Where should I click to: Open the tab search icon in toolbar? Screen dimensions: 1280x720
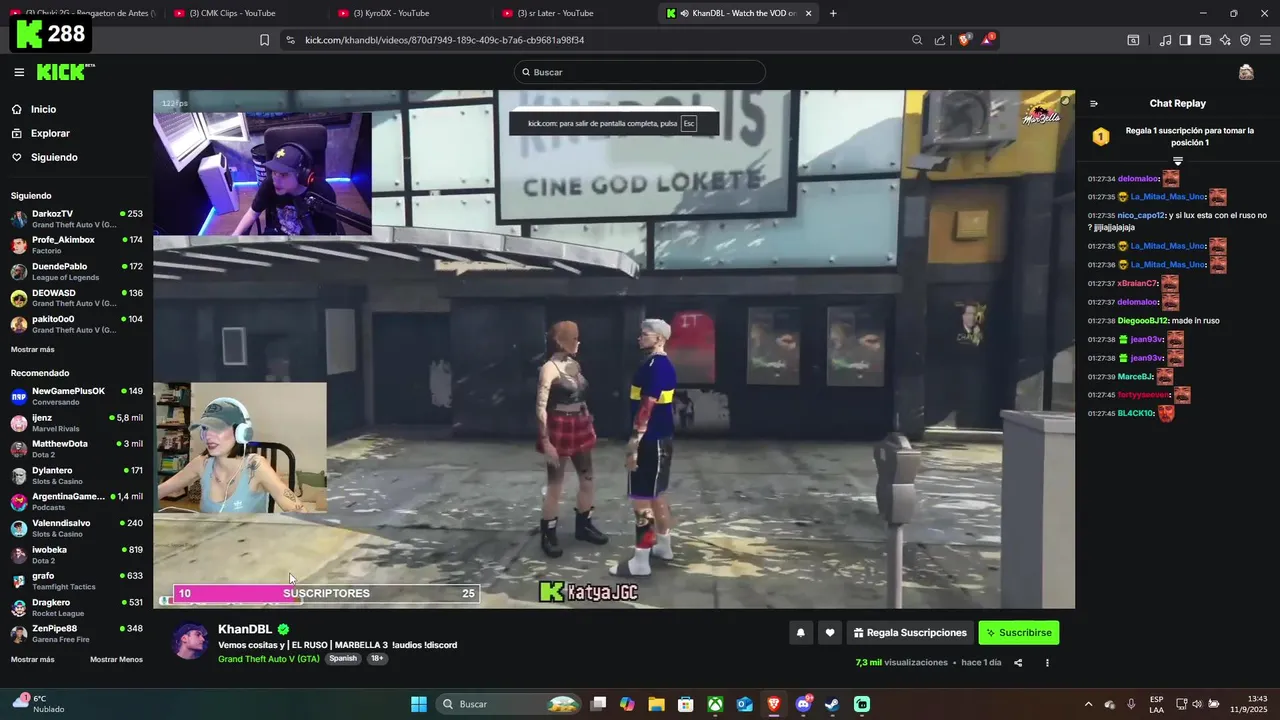point(1133,40)
